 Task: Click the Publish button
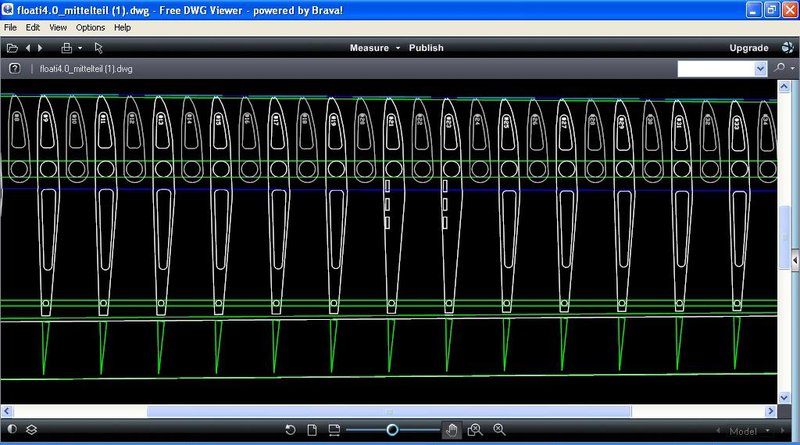[x=426, y=48]
